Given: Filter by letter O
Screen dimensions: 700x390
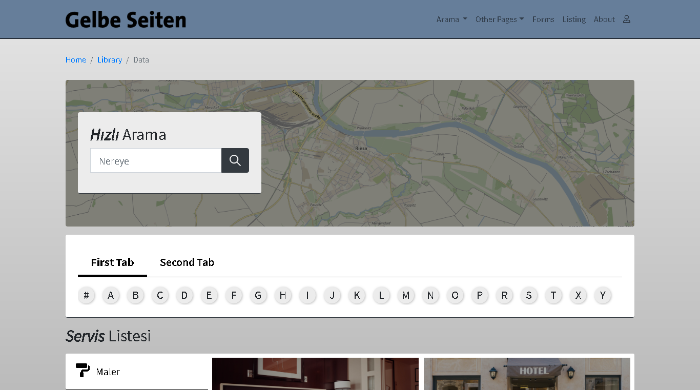Looking at the screenshot, I should (x=455, y=295).
